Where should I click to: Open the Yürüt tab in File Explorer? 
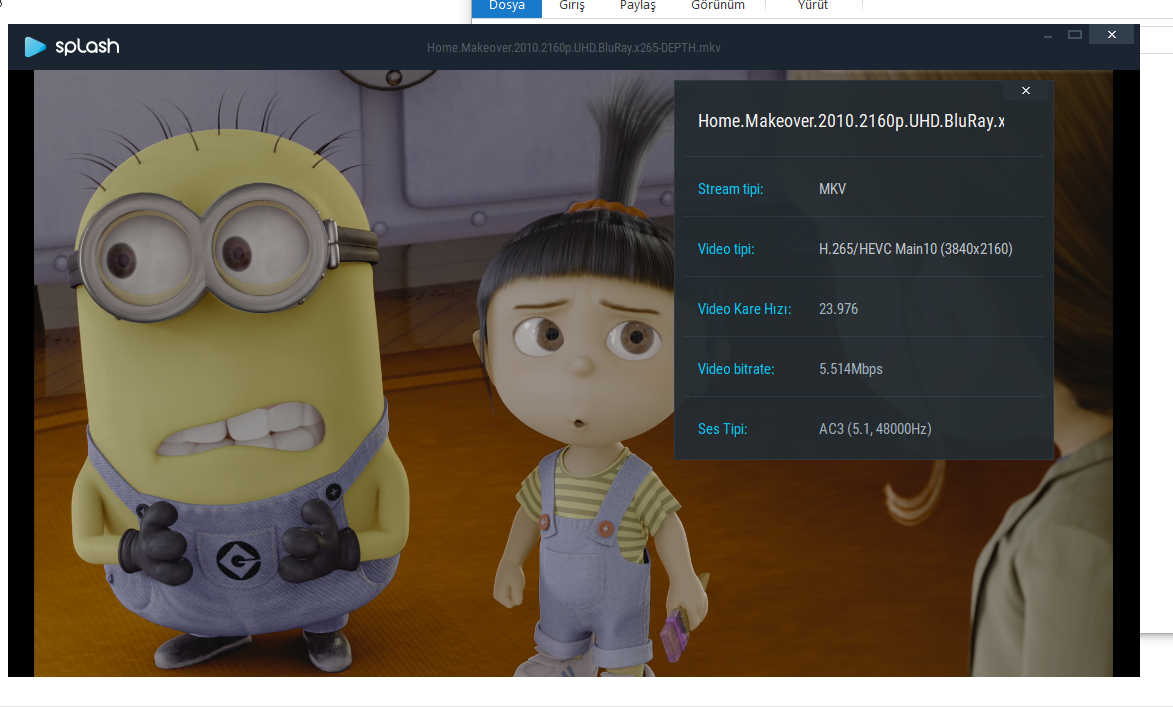(813, 6)
